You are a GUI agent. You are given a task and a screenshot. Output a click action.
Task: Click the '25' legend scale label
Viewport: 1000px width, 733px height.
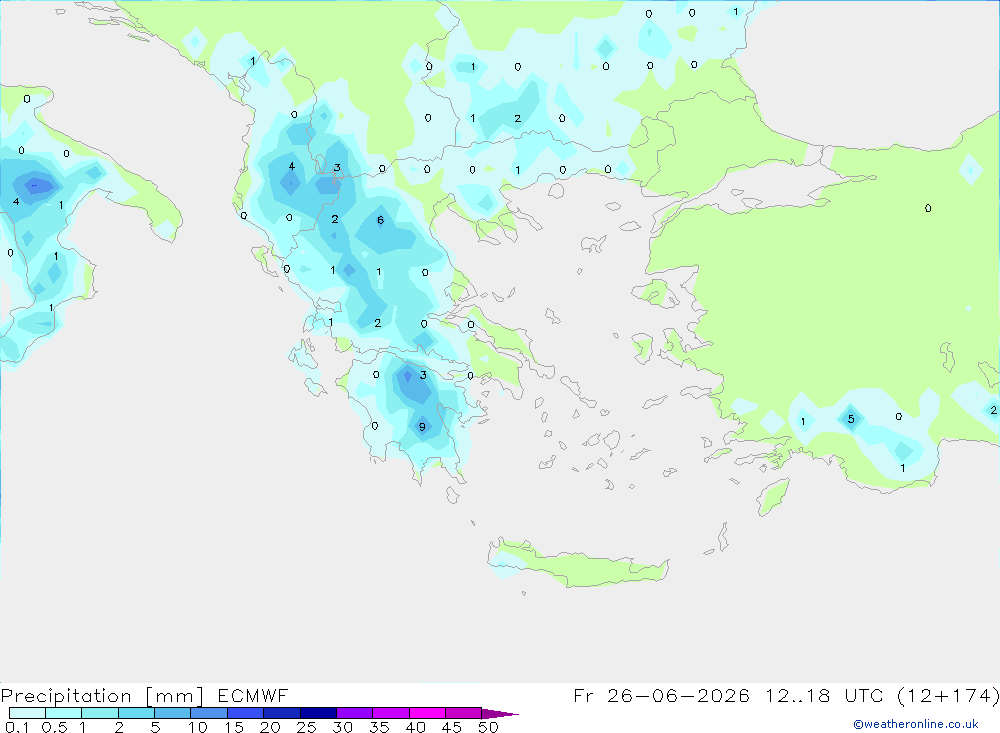click(307, 727)
